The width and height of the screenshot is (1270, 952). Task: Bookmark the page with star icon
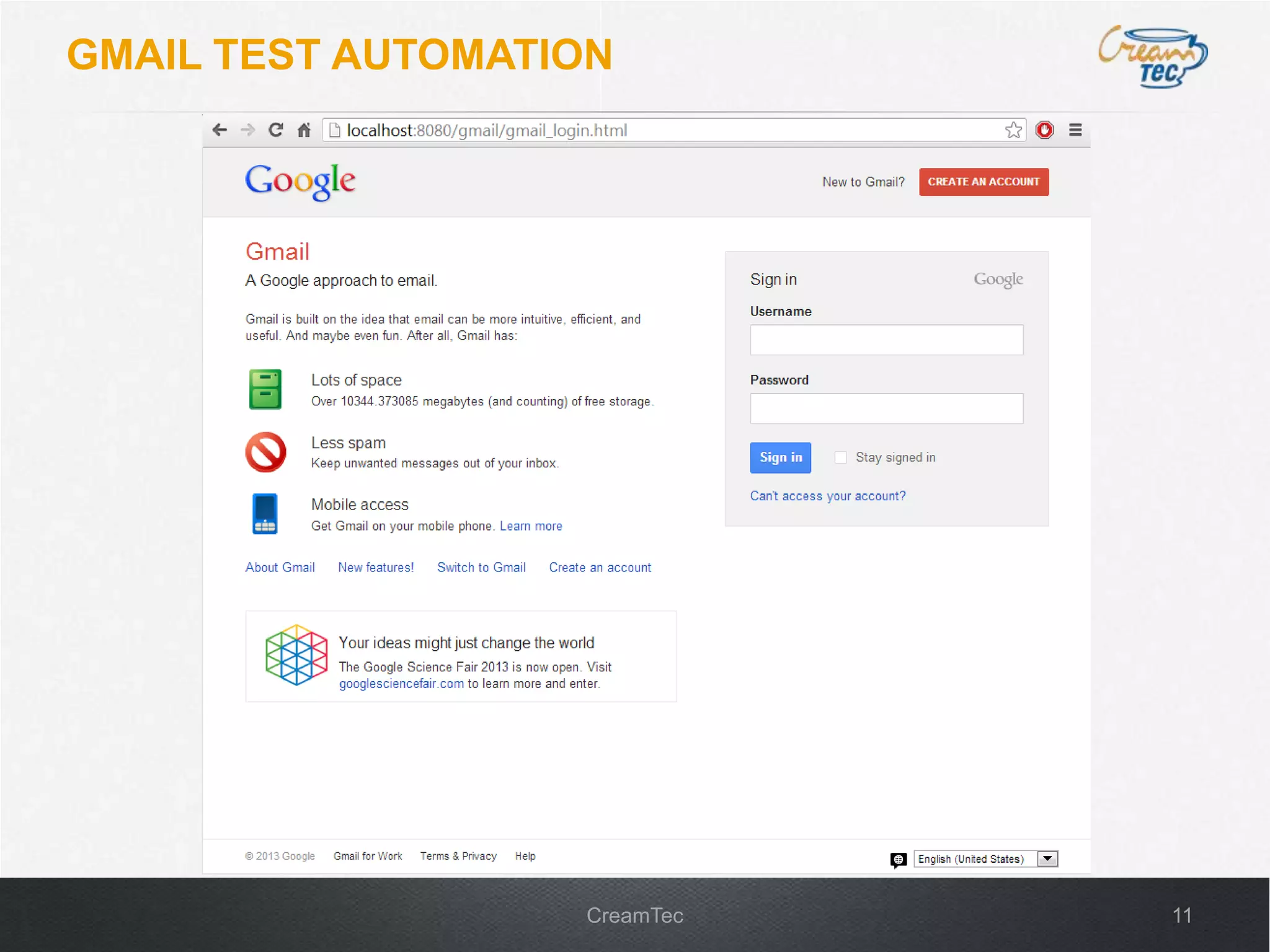click(x=1013, y=130)
